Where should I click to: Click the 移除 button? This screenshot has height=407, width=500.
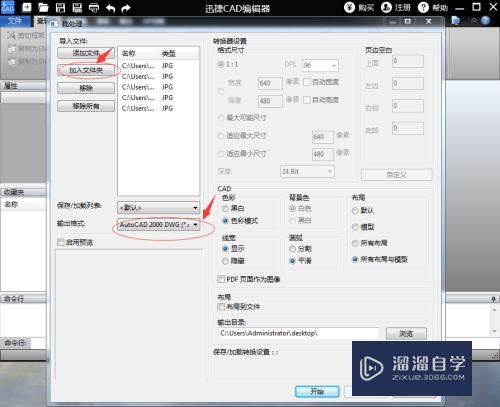click(x=86, y=88)
